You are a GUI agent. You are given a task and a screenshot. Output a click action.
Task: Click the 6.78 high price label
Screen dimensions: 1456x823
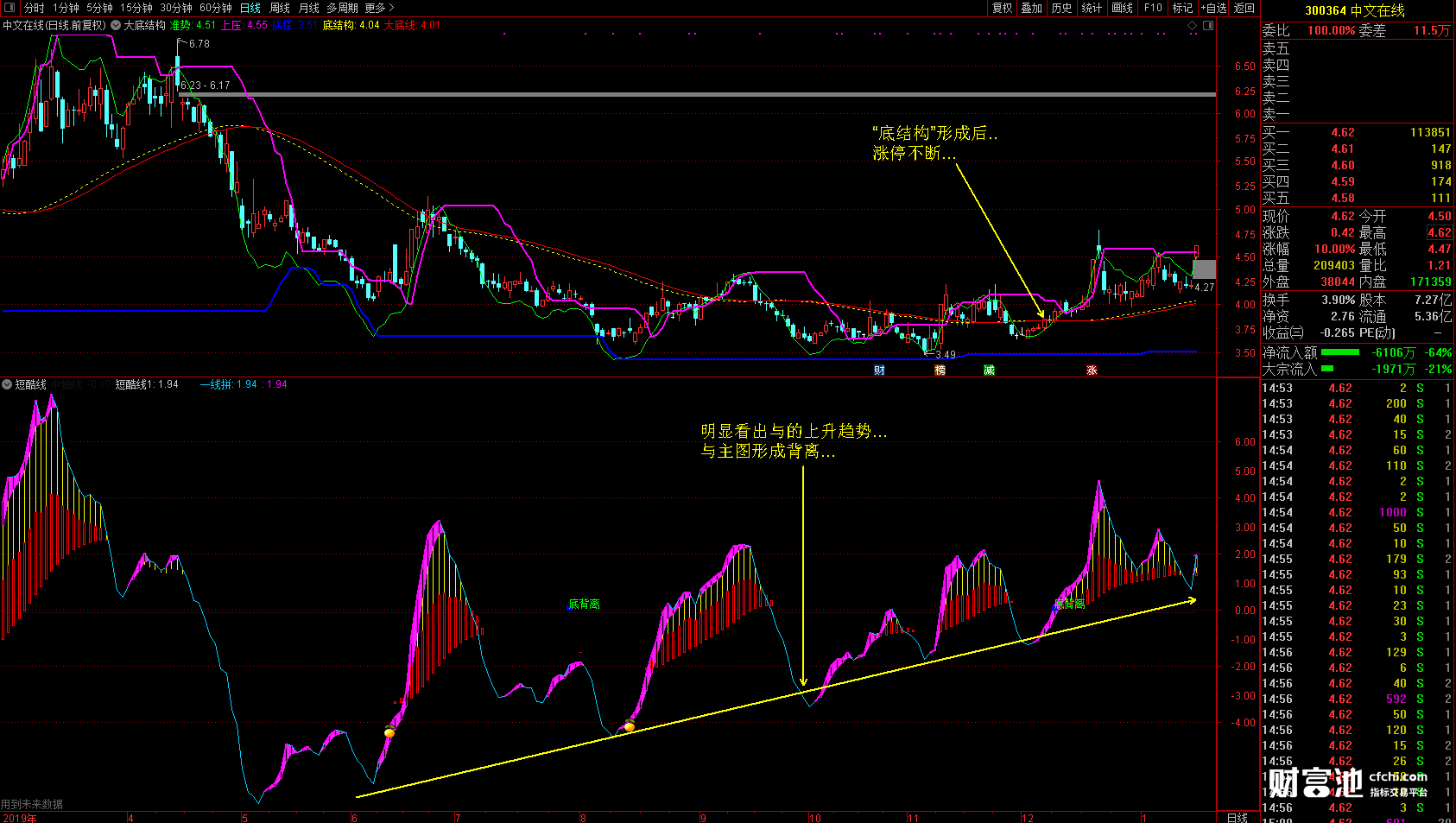click(199, 43)
